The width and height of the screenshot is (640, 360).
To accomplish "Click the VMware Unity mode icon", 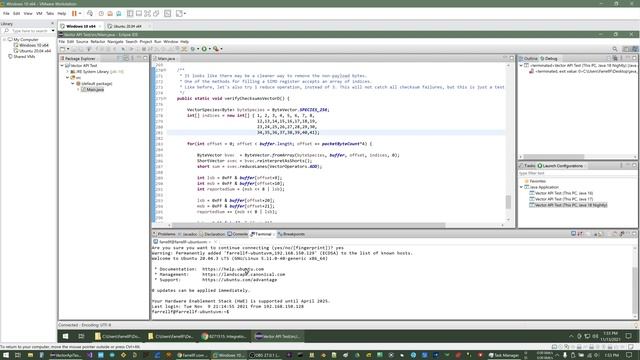I will point(156,13).
